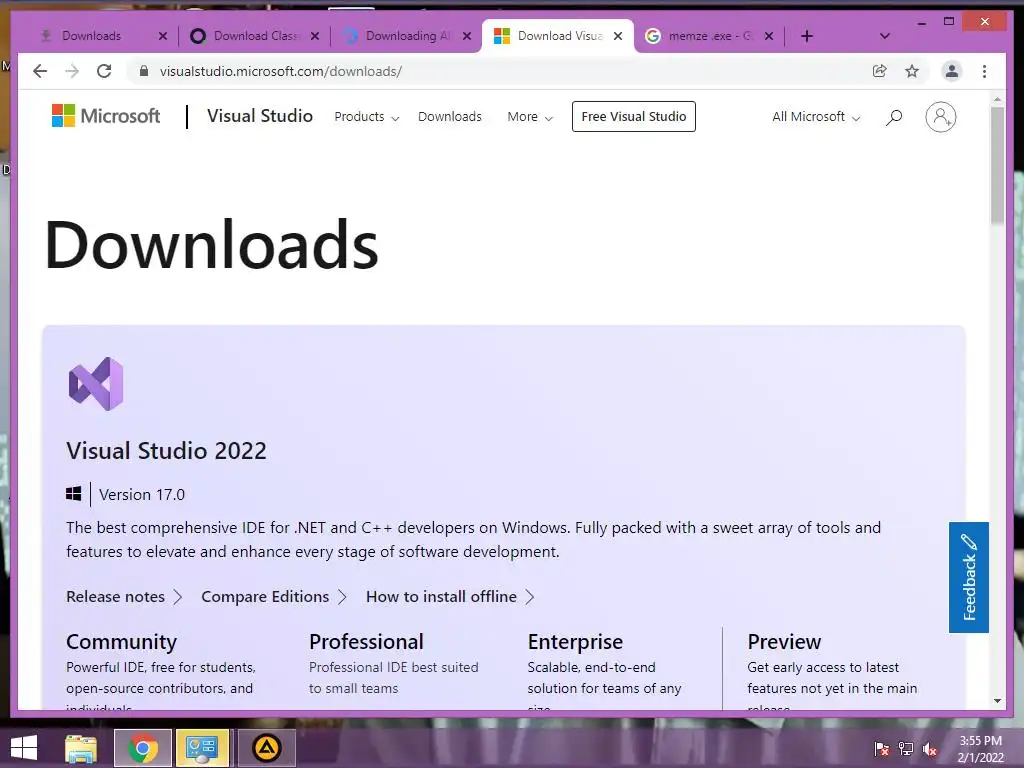This screenshot has width=1024, height=768.
Task: Click the large Downloads page heading
Action: pos(212,245)
